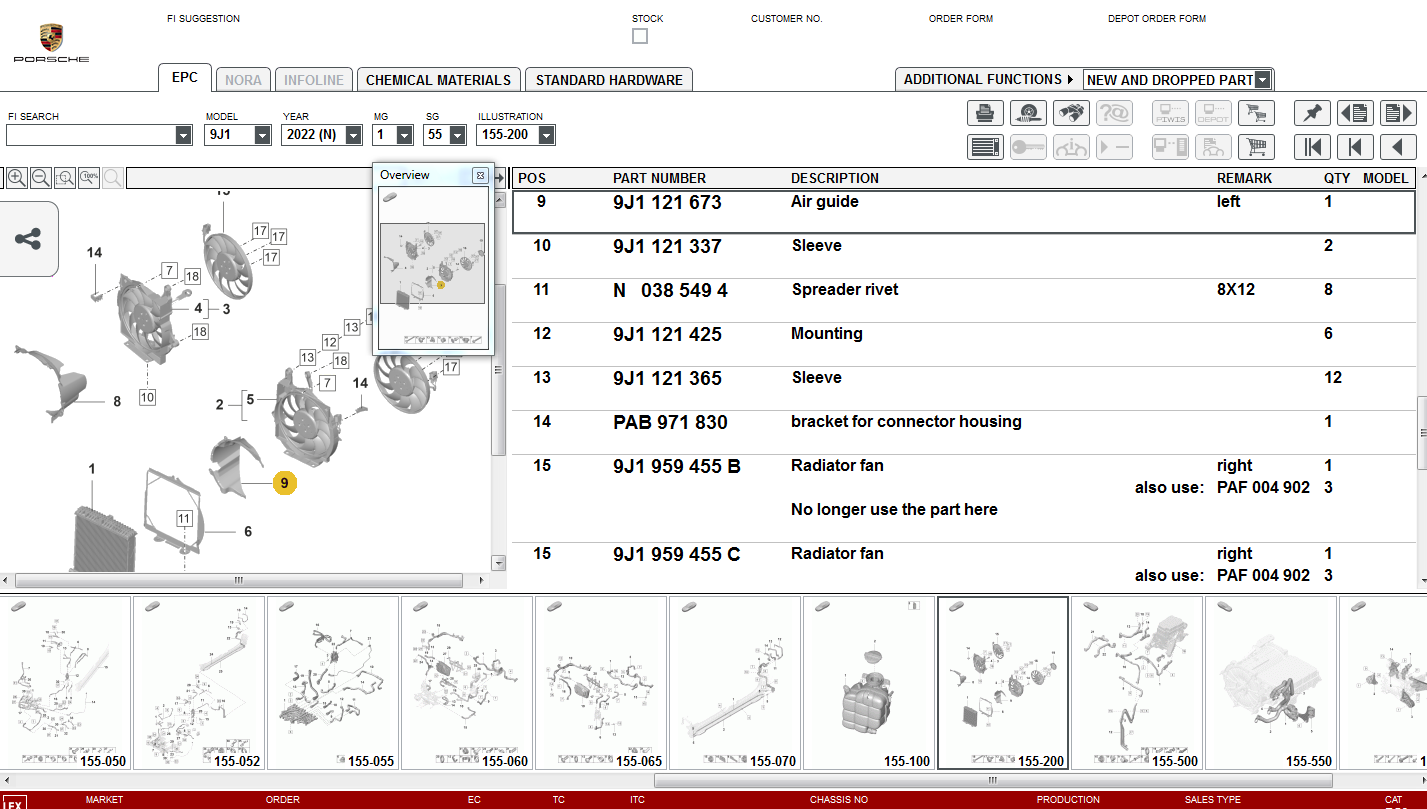Switch to the CHEMICAL MATERIALS tab
The height and width of the screenshot is (809, 1427).
coord(438,79)
